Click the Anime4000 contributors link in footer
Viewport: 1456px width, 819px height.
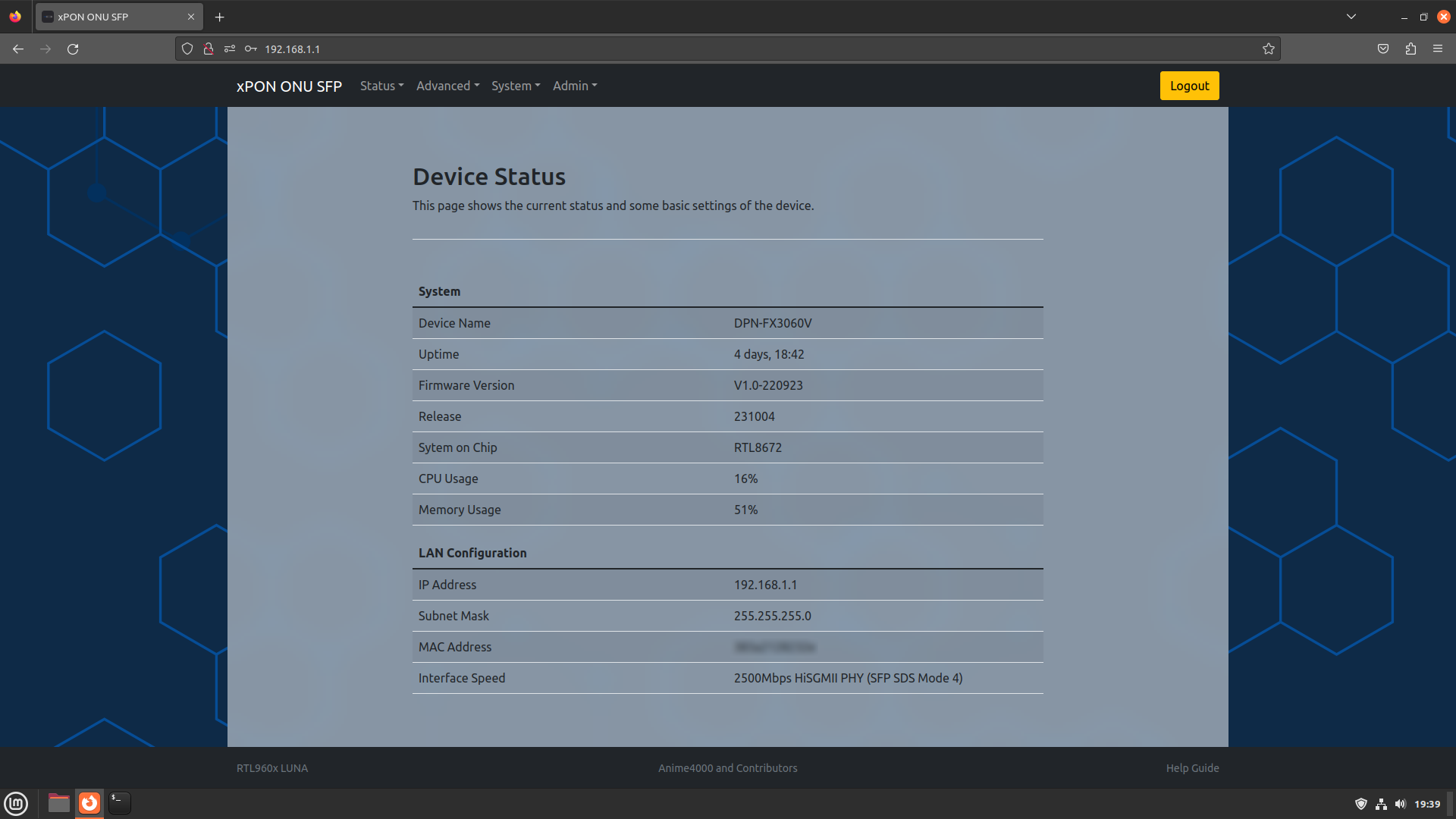(x=728, y=768)
